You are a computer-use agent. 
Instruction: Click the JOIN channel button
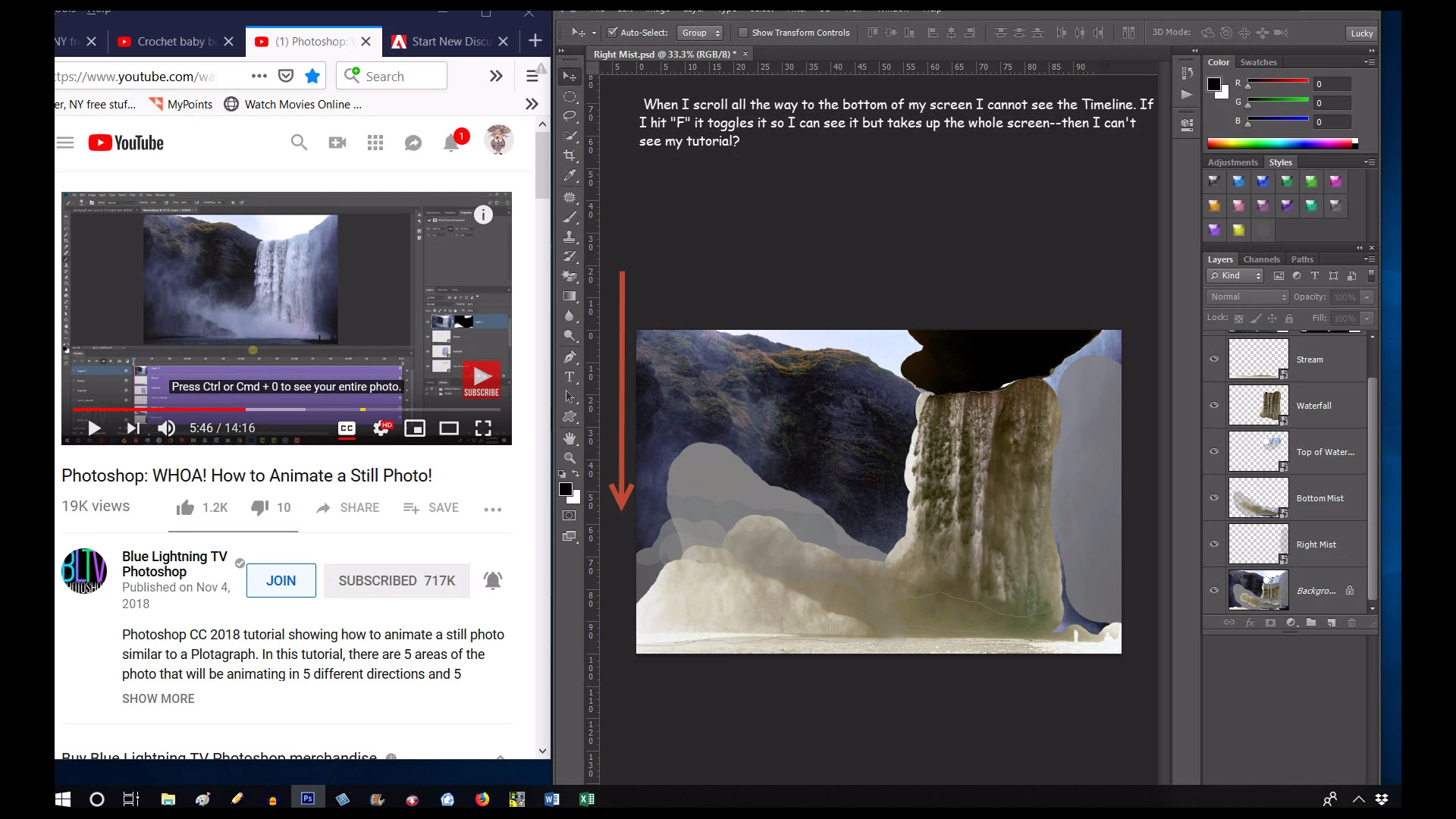coord(281,581)
